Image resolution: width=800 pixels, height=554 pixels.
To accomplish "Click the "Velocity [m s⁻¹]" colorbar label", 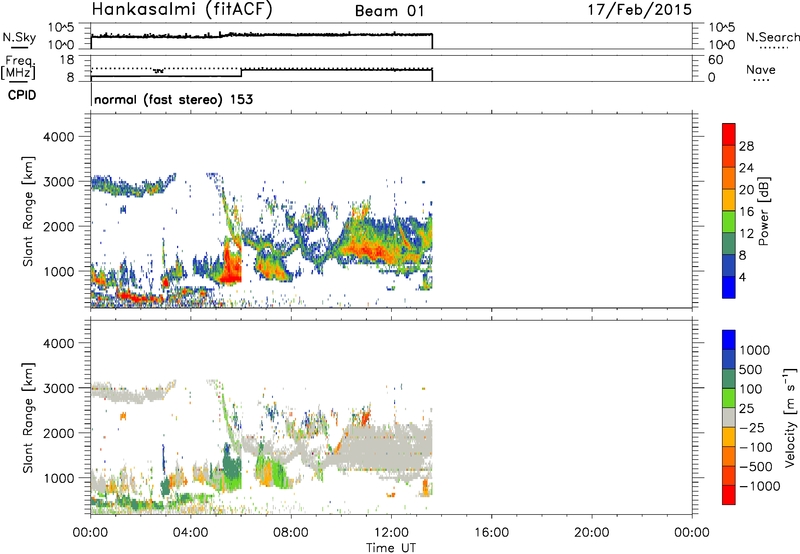I will pyautogui.click(x=790, y=417).
